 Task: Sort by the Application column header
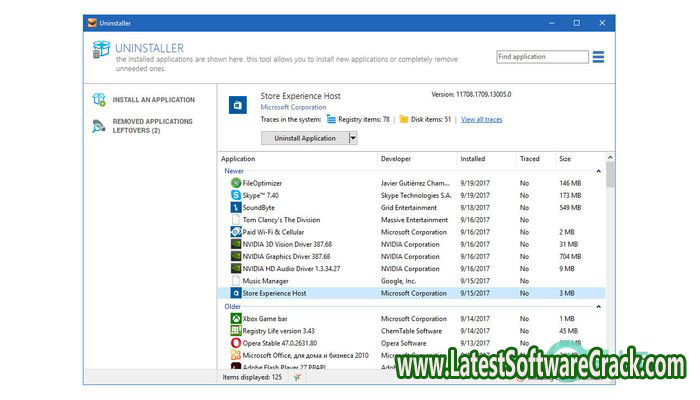click(x=238, y=159)
